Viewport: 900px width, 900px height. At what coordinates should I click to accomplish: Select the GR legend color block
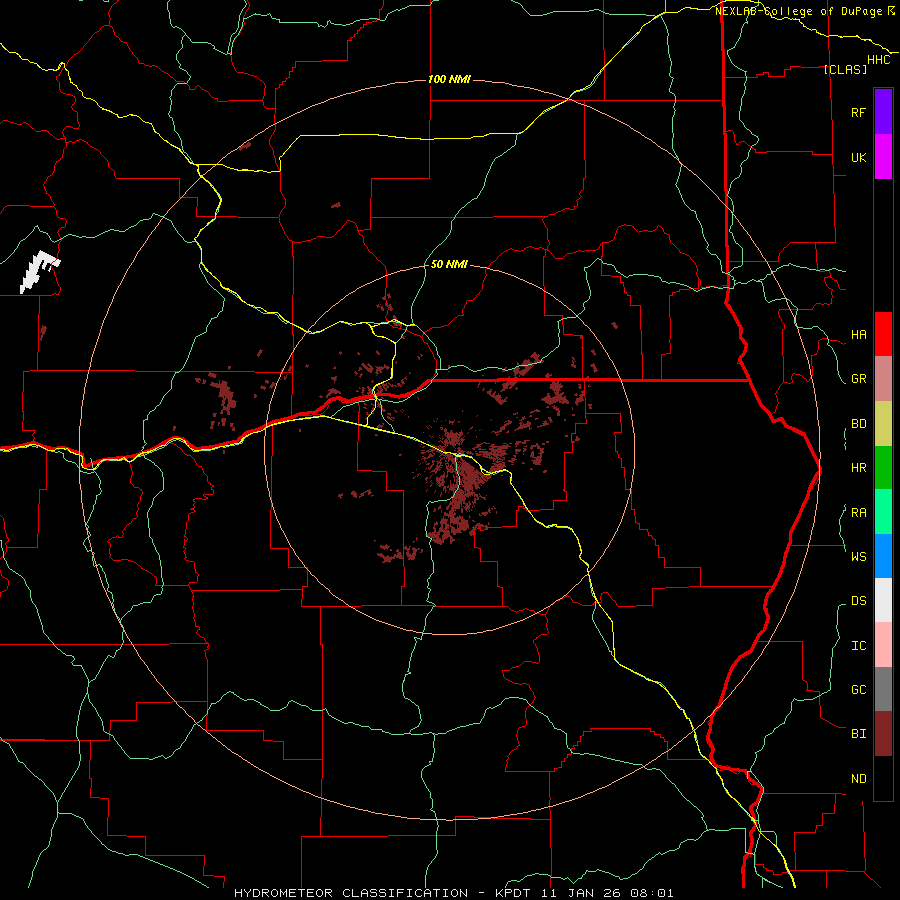883,379
